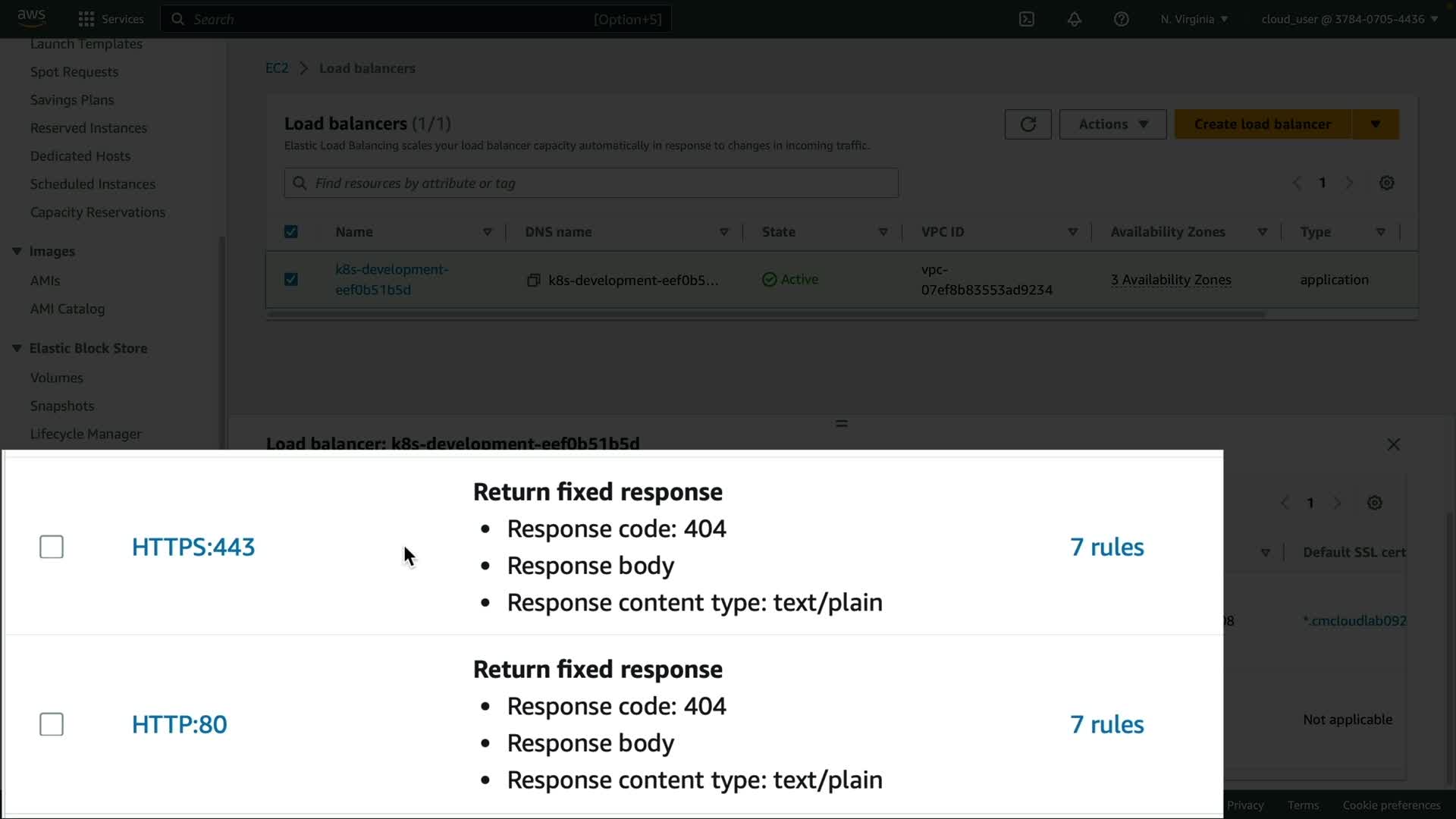This screenshot has width=1456, height=819.
Task: Open the Actions dropdown
Action: (x=1112, y=124)
